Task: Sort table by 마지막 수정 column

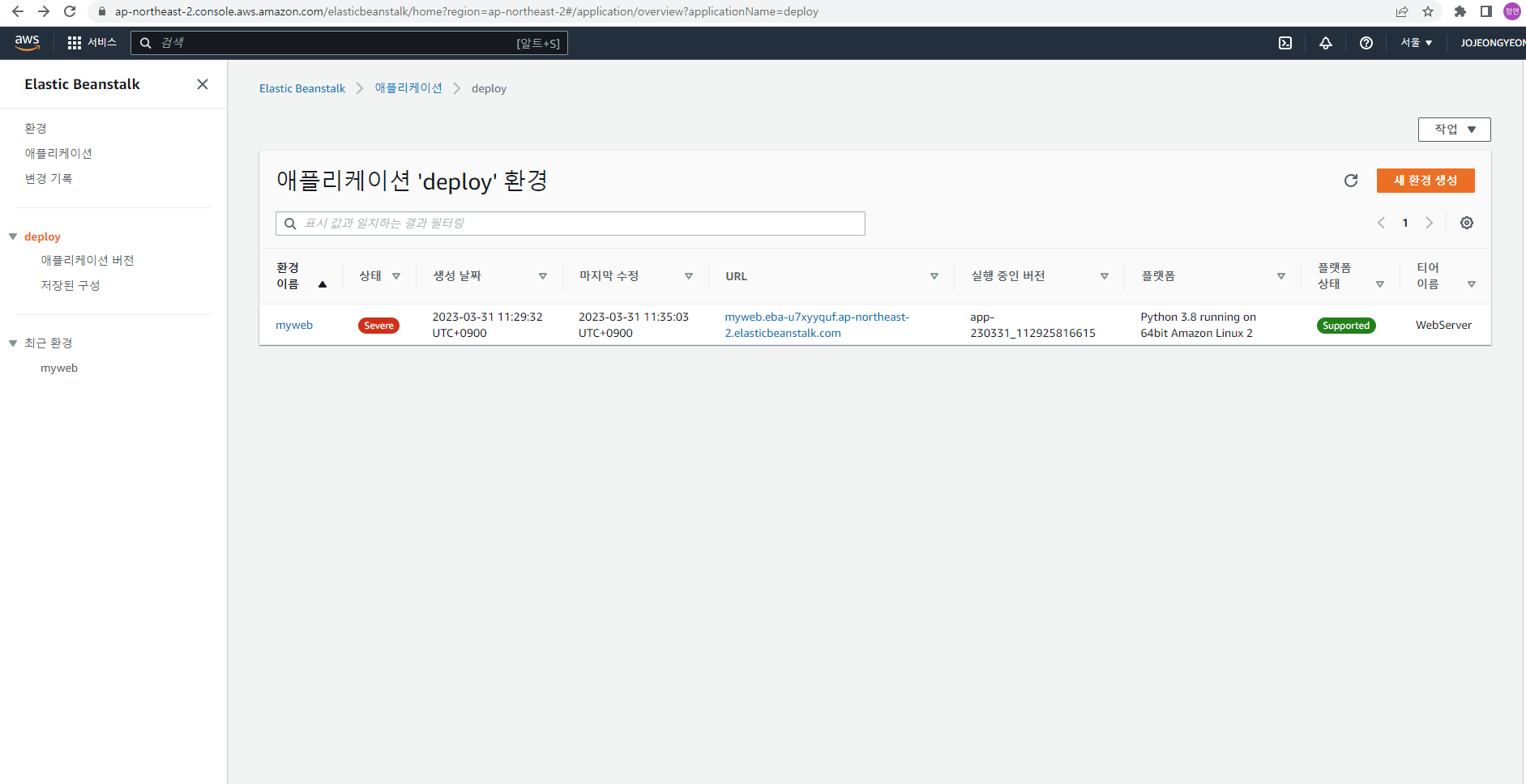Action: tap(689, 276)
